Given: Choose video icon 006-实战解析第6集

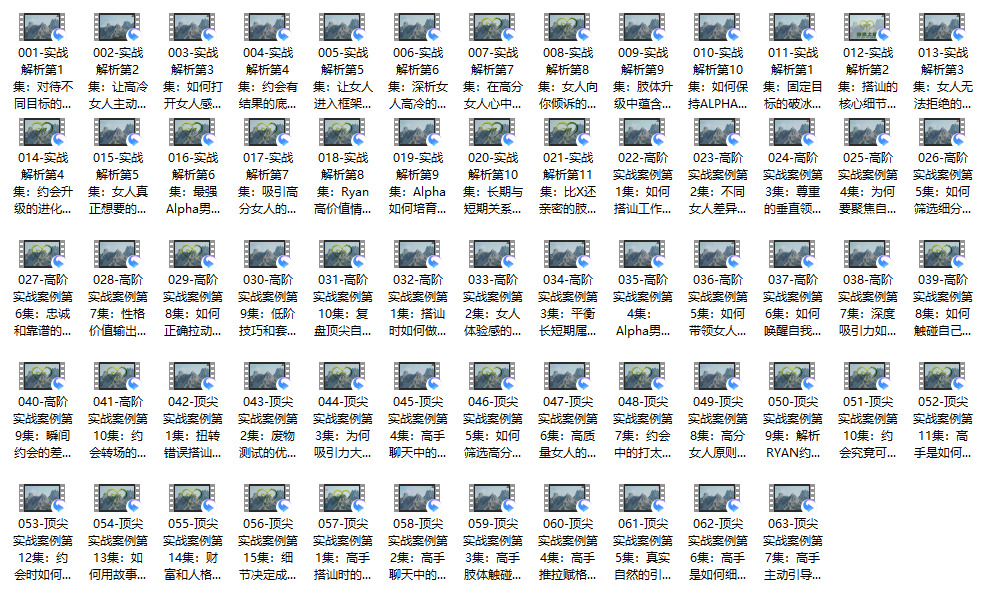Looking at the screenshot, I should pyautogui.click(x=418, y=28).
